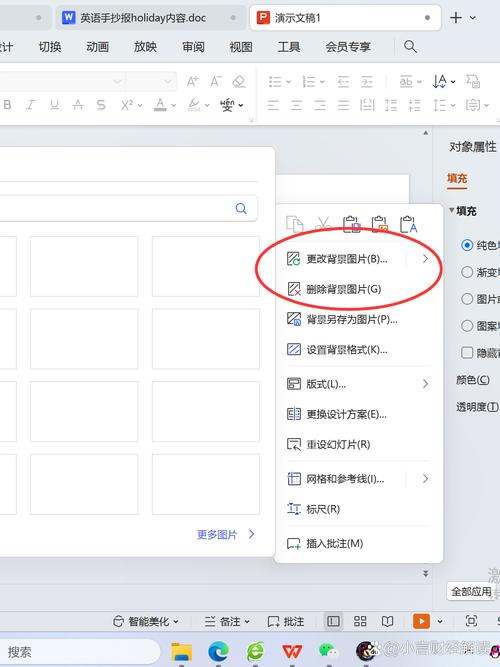Click paste as text-only icon in context menu
The width and height of the screenshot is (500, 667).
coord(408,224)
